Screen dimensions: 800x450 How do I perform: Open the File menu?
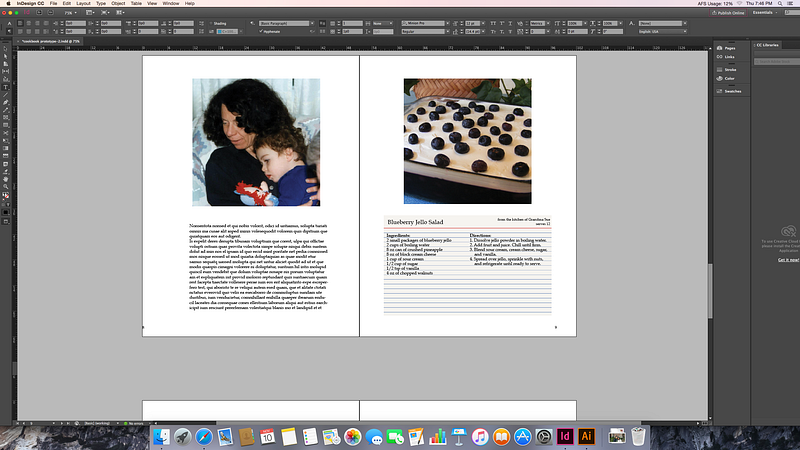[53, 4]
